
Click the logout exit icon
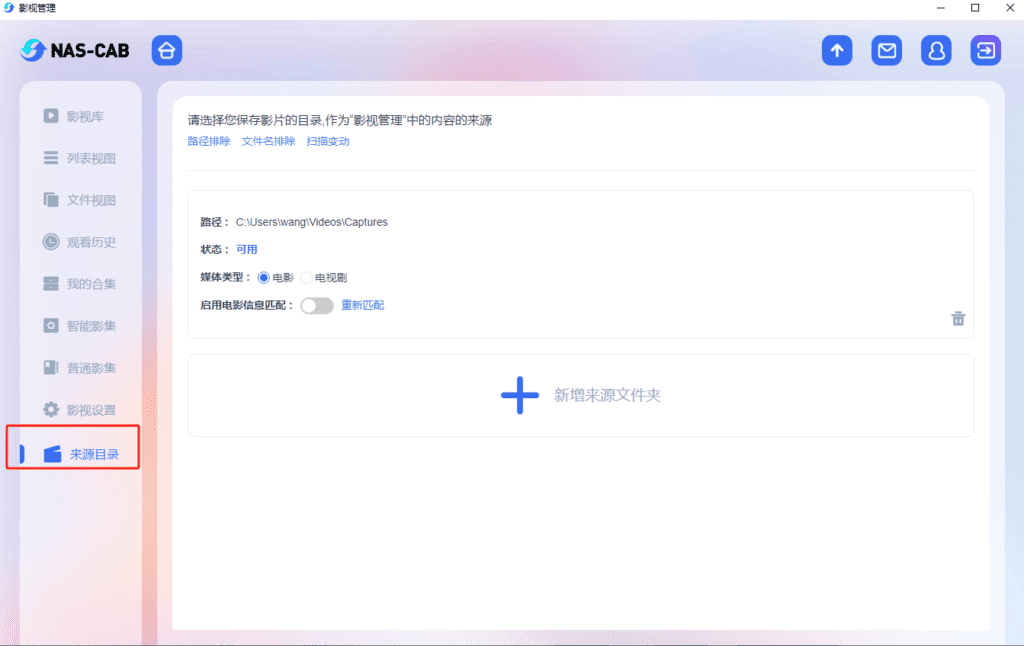[985, 51]
